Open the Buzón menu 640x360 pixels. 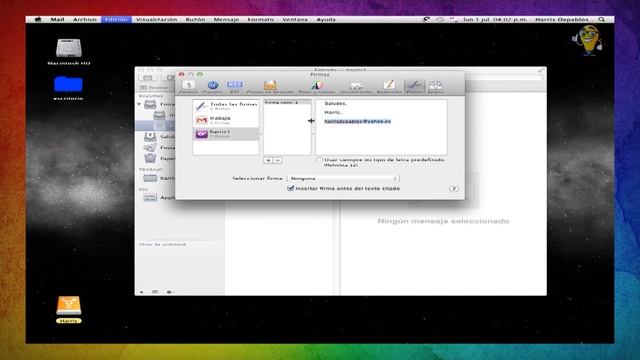[195, 19]
